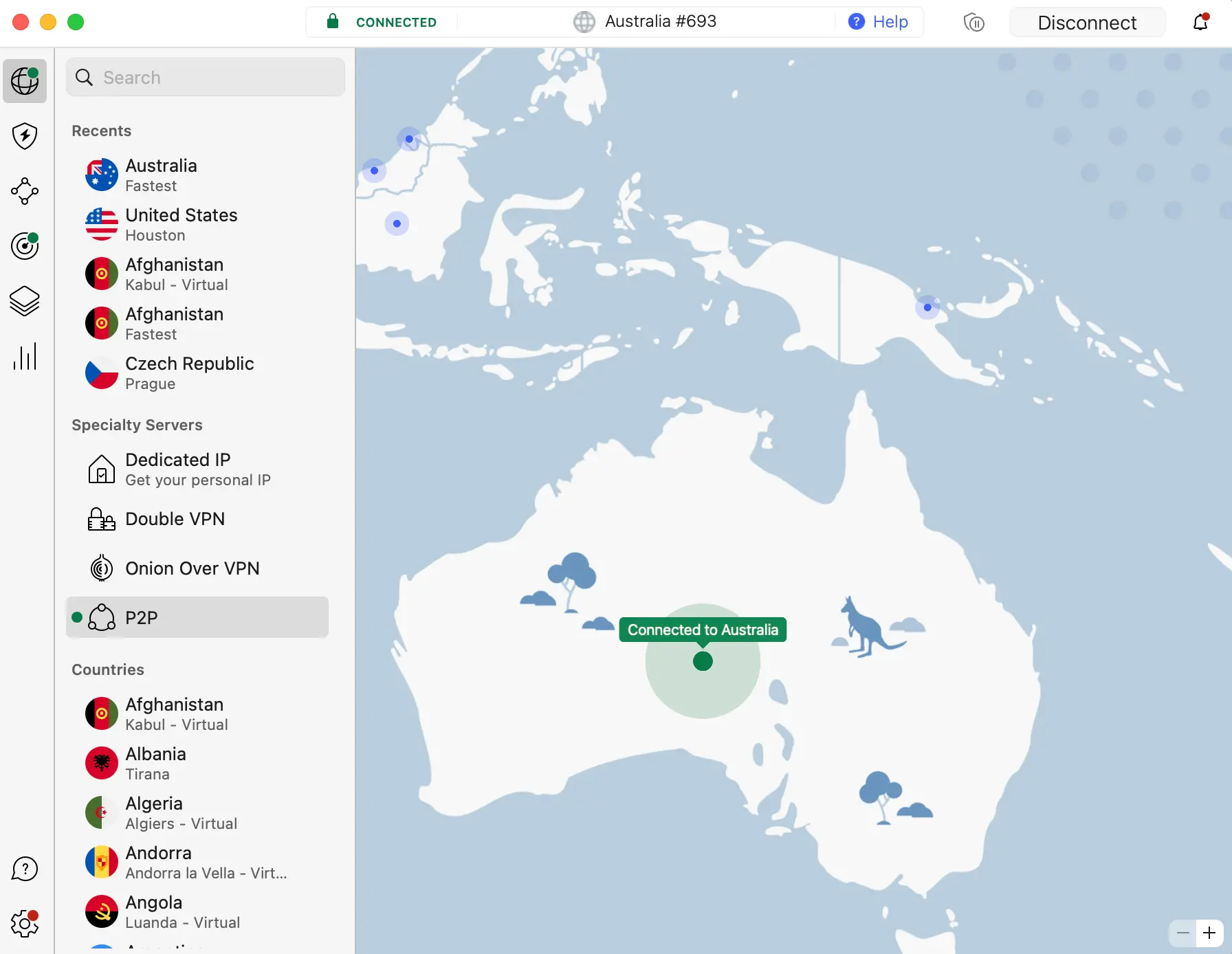The width and height of the screenshot is (1232, 954).
Task: Open help chat bubble icon in sidebar
Action: (25, 869)
